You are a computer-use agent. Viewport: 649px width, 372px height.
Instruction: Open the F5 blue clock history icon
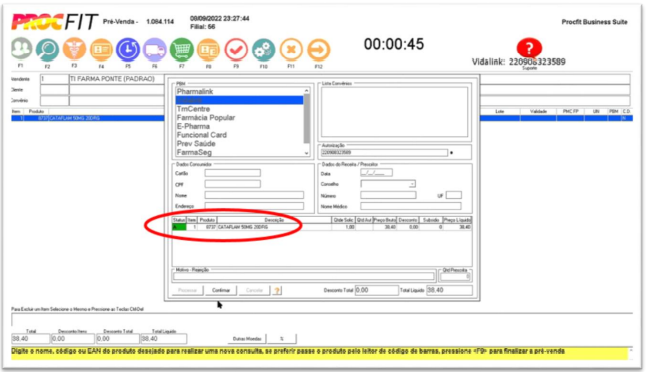[128, 50]
